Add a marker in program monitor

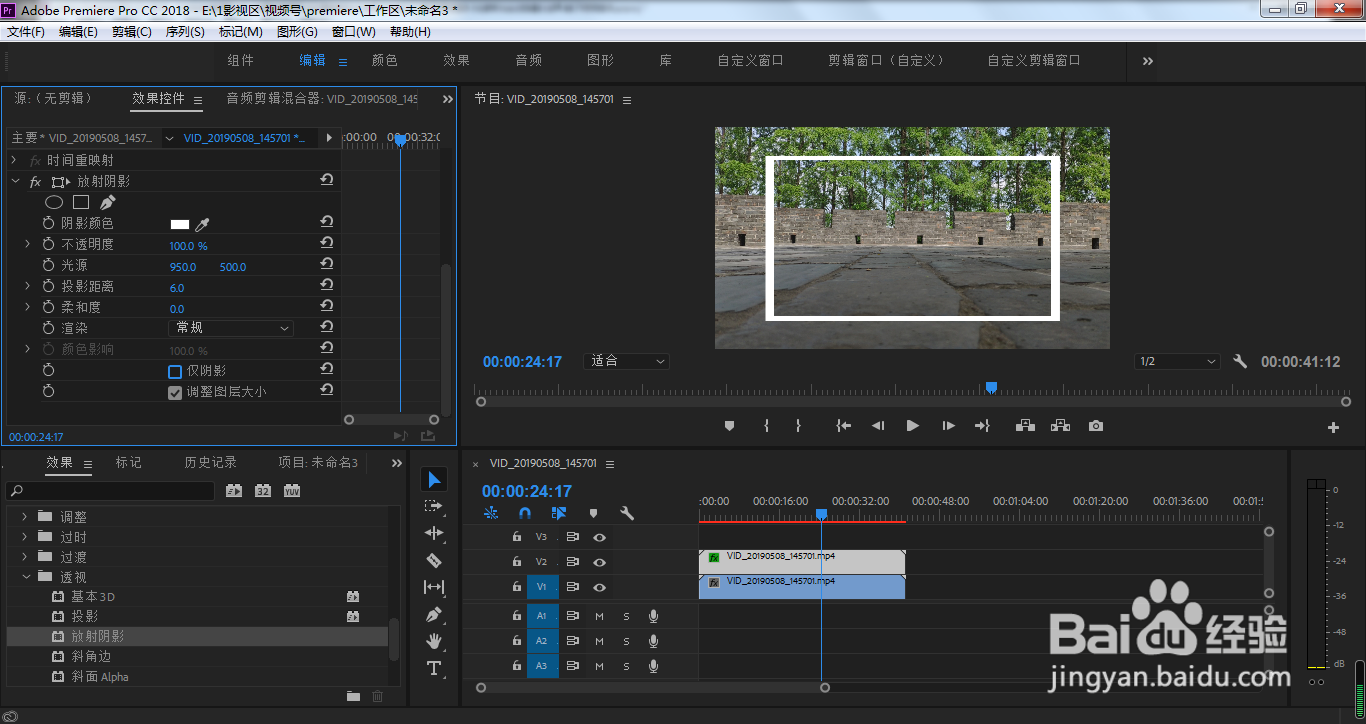pyautogui.click(x=729, y=426)
